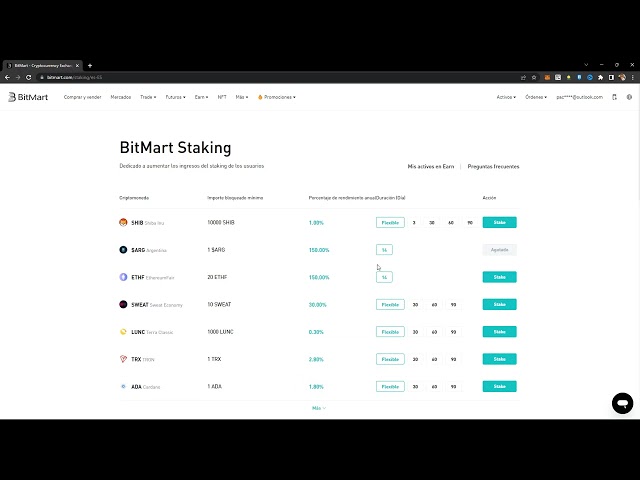Click Stake button for SWEAT
Viewport: 640px width, 480px height.
point(500,304)
